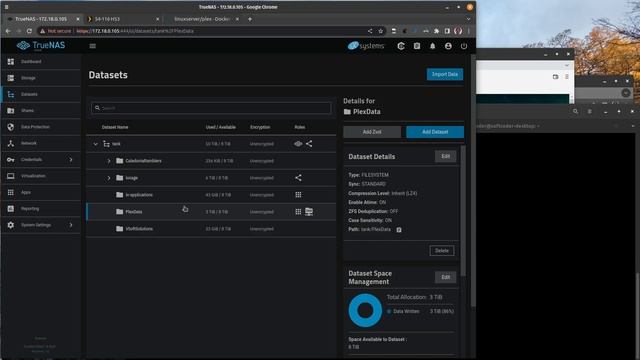Click the Import Data button
The height and width of the screenshot is (360, 640).
click(445, 74)
